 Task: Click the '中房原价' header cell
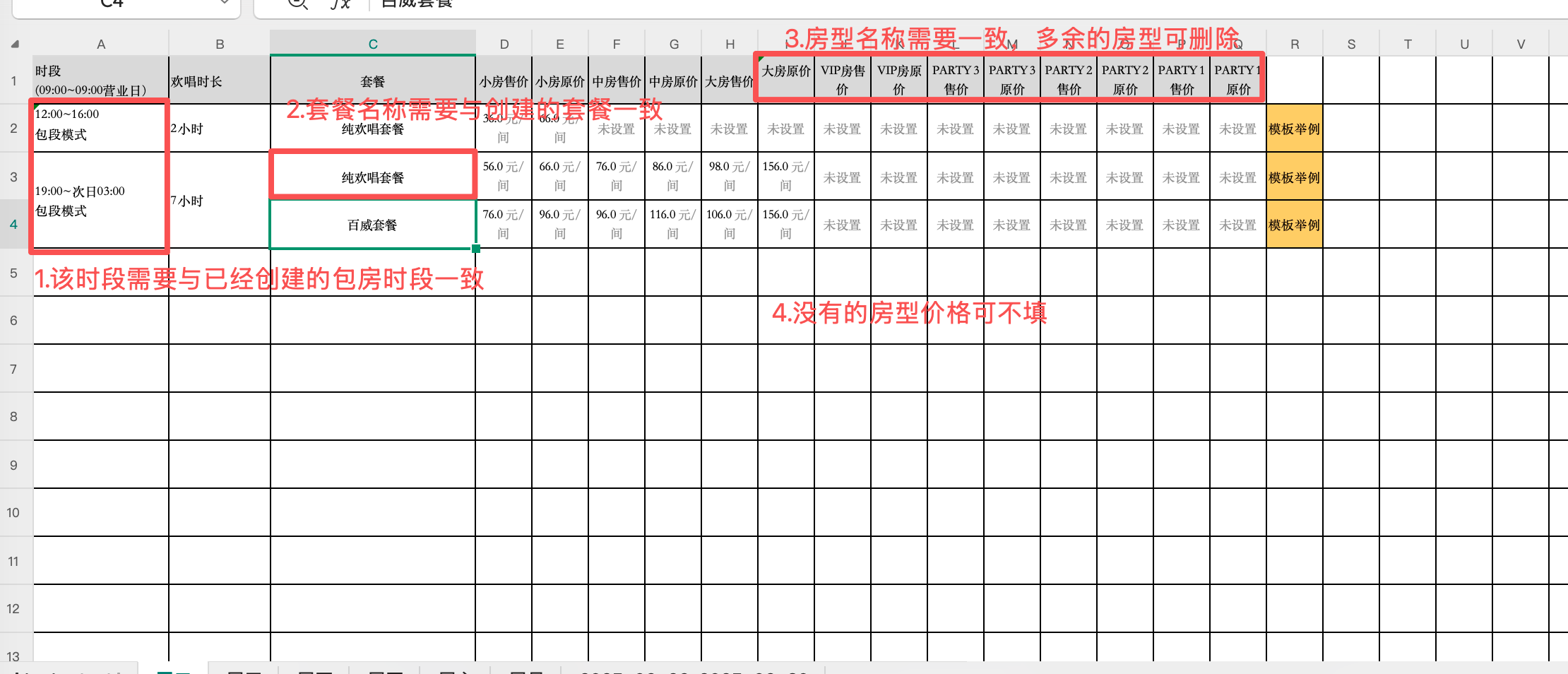point(673,81)
